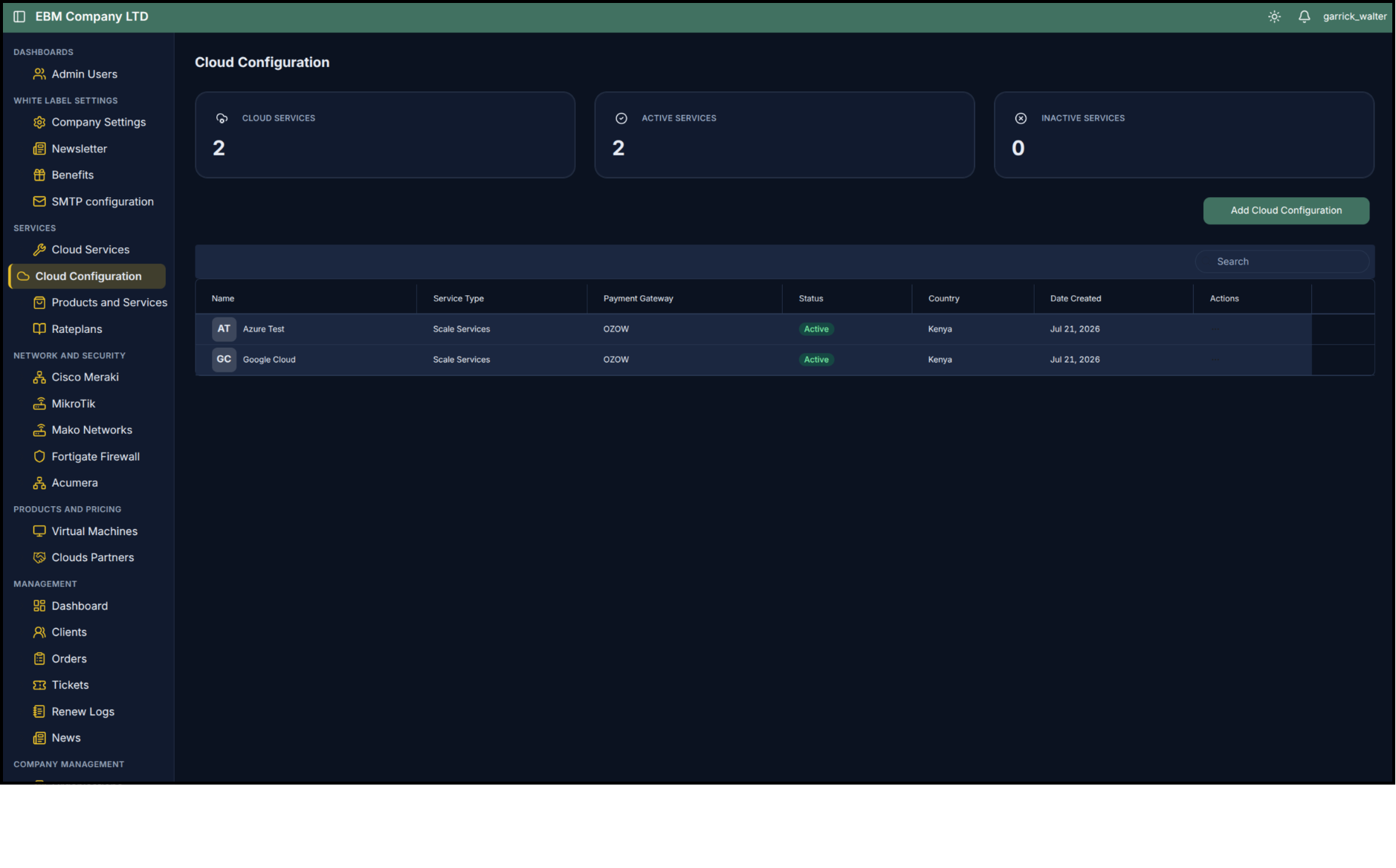Viewport: 1396px width, 868px height.
Task: Sort by Date Created column header
Action: (1076, 299)
